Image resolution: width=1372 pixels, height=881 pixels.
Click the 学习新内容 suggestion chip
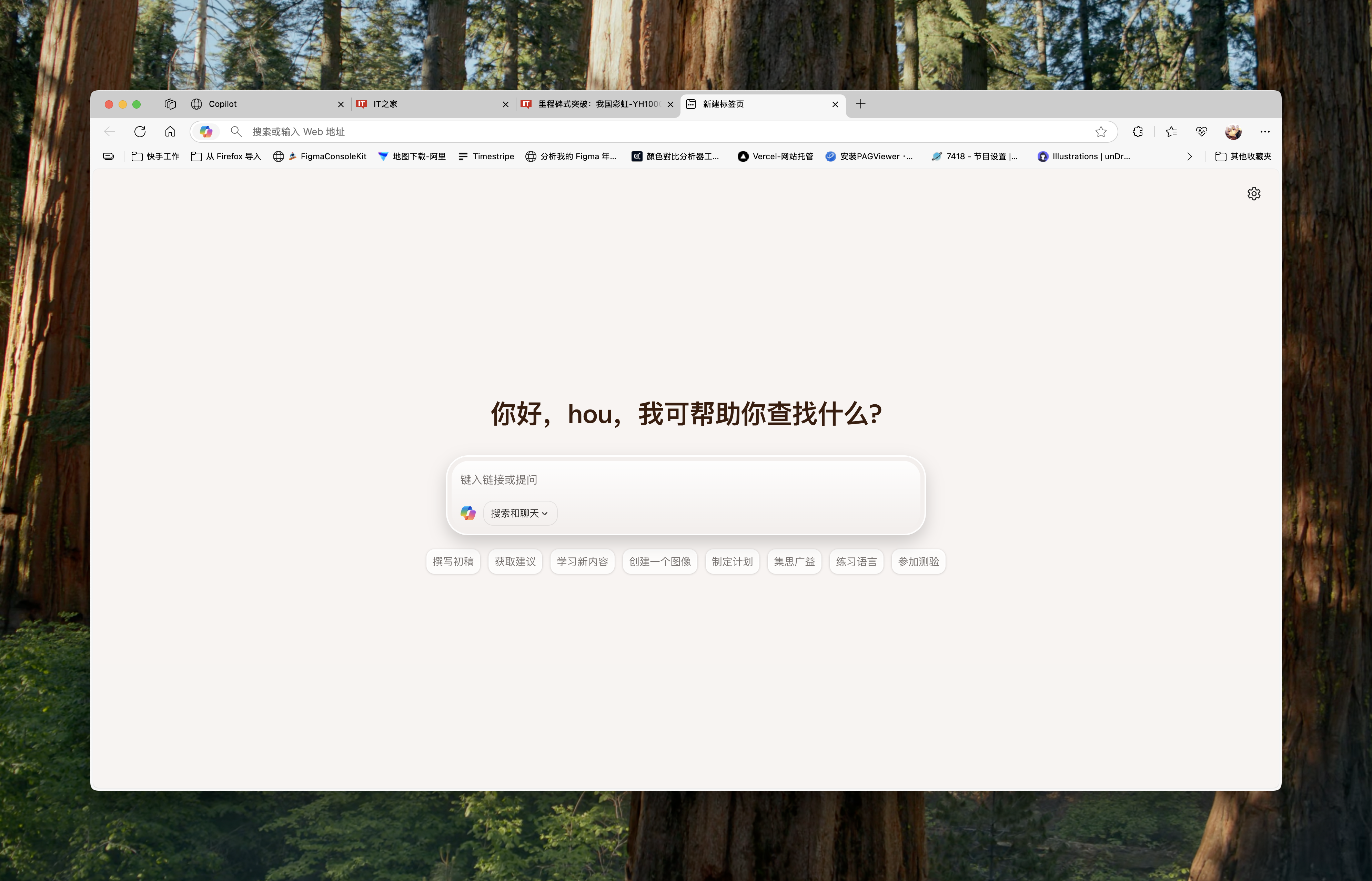(x=583, y=562)
